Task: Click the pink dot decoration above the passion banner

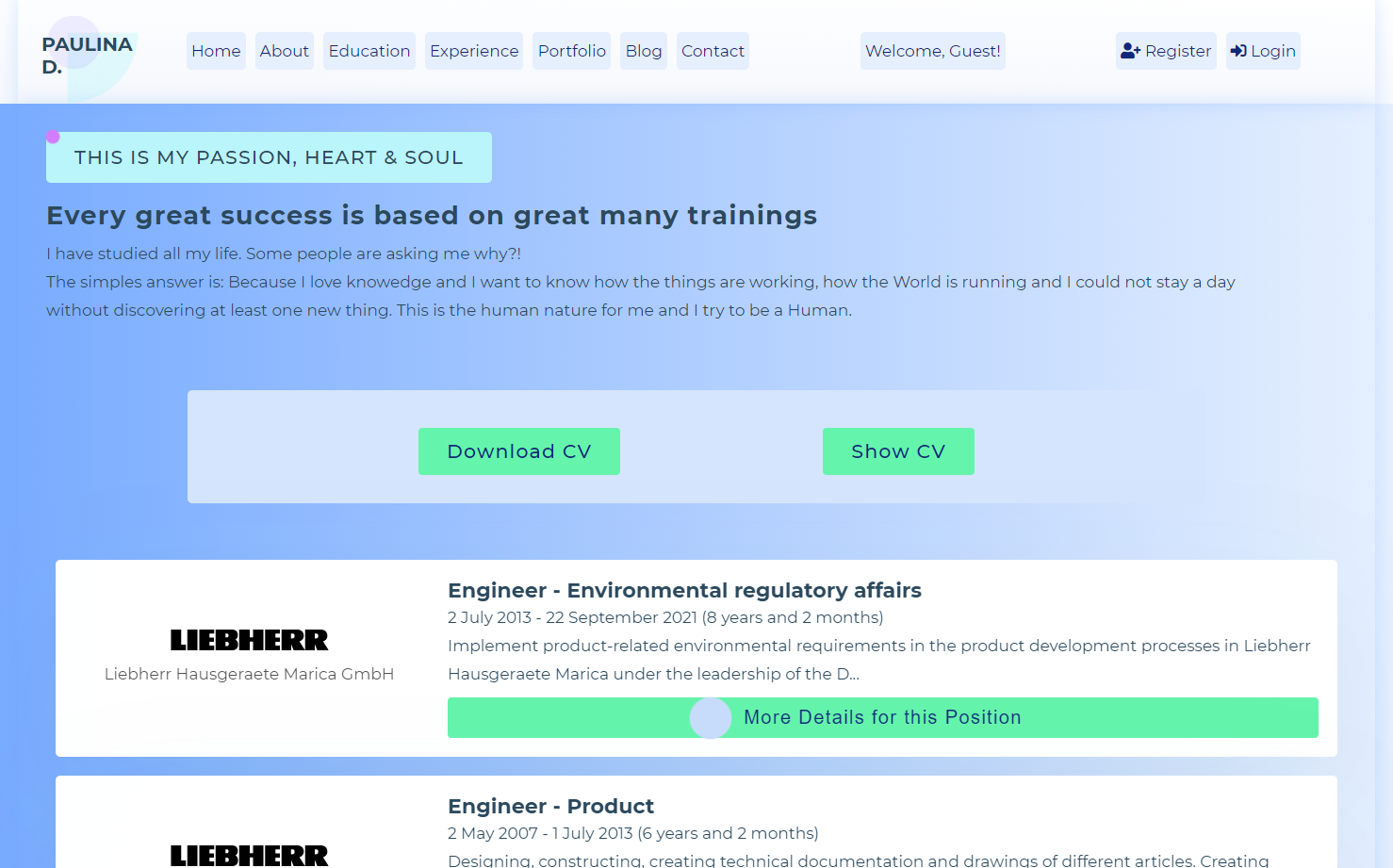Action: click(54, 136)
